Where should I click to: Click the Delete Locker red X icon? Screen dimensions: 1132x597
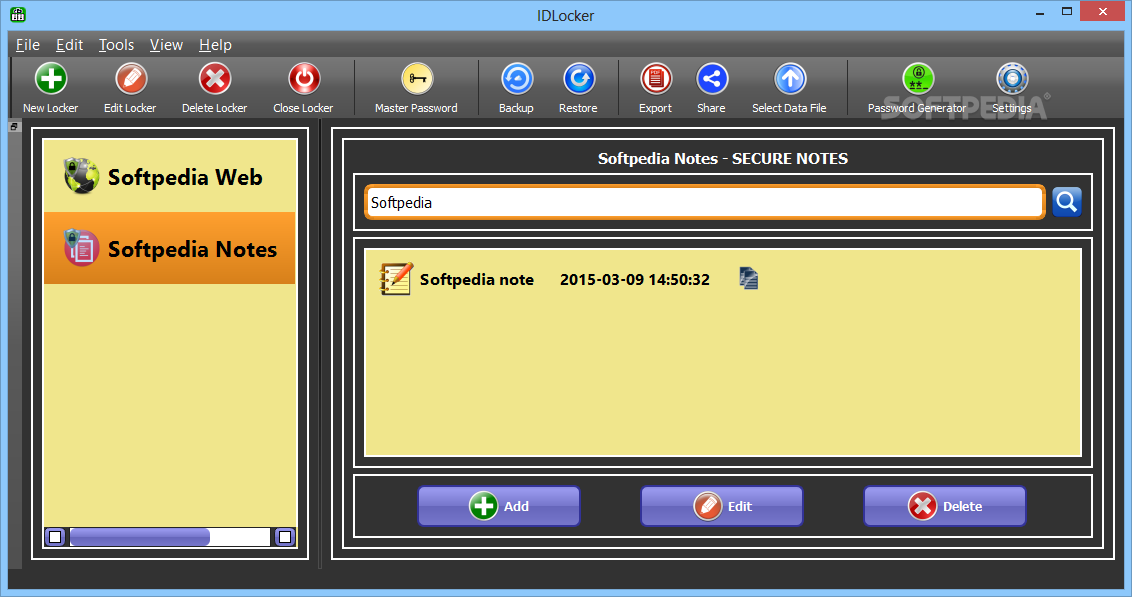point(214,79)
